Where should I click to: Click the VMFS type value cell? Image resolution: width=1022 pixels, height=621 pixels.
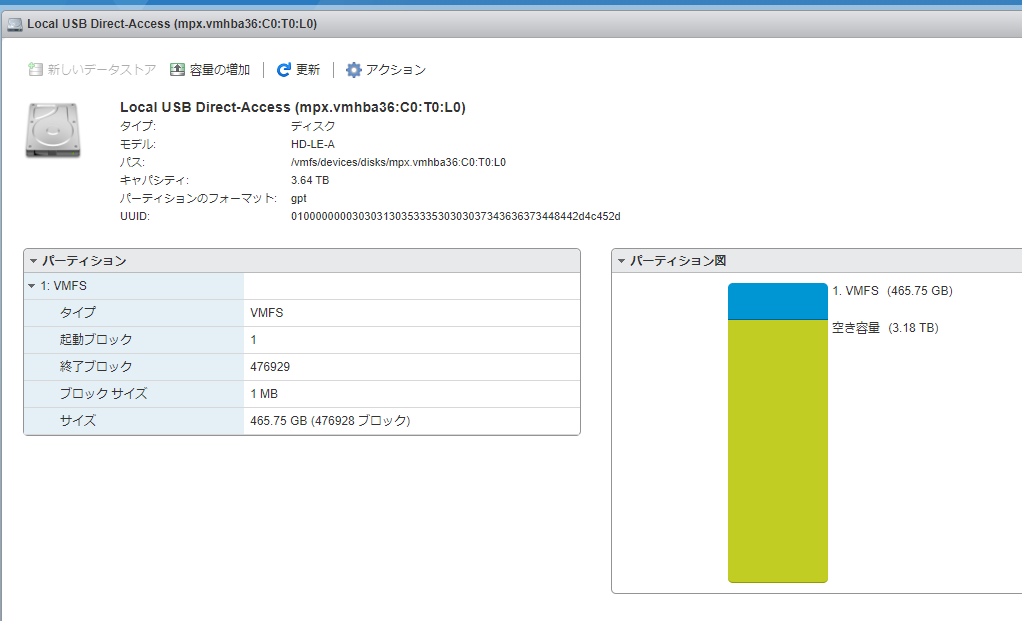point(267,313)
